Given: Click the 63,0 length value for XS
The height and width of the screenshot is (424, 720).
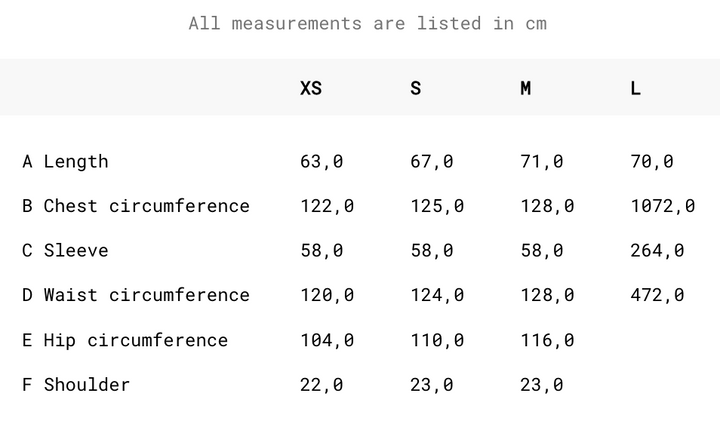Looking at the screenshot, I should click(x=321, y=161).
